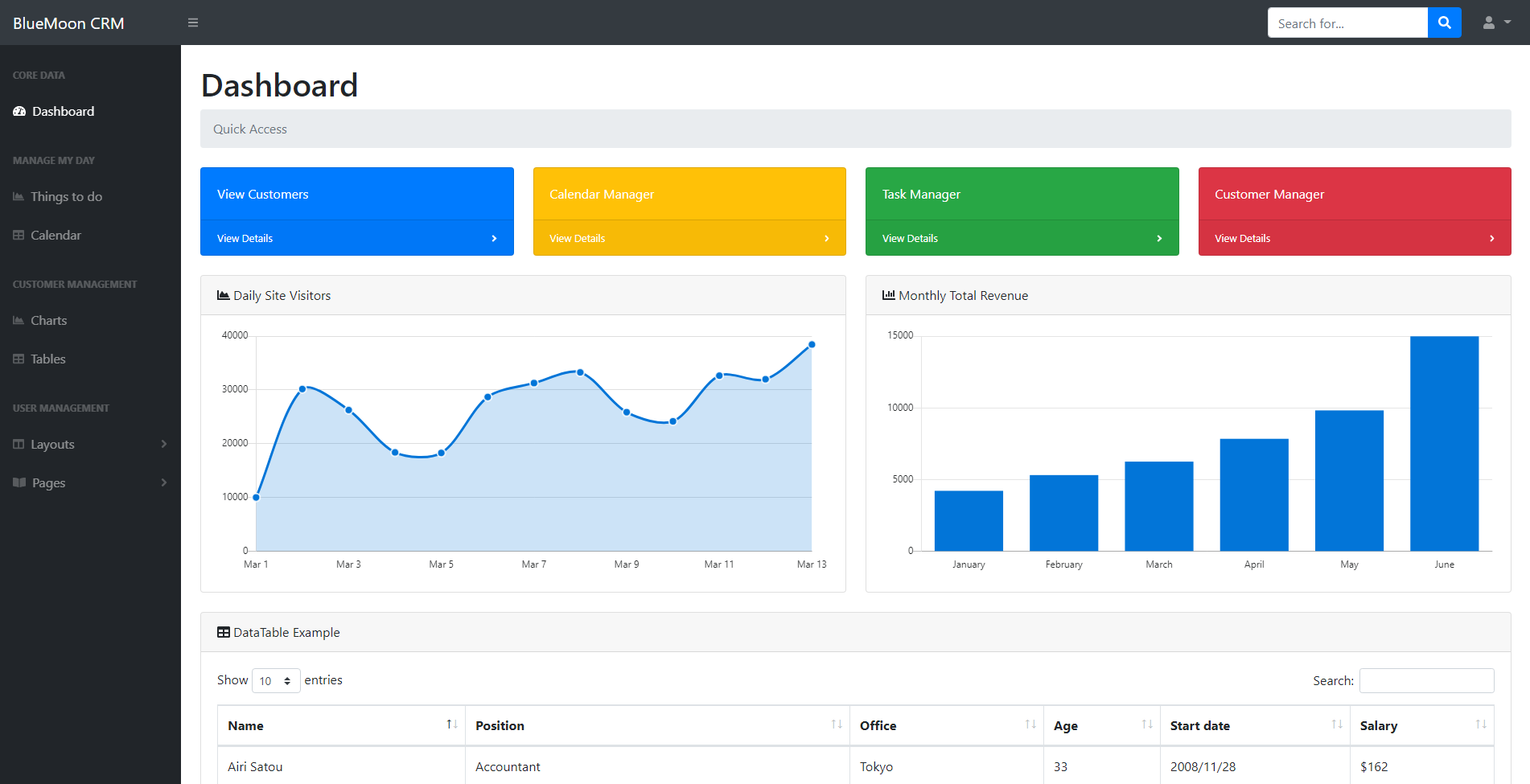Select Things to do in sidebar
Image resolution: width=1530 pixels, height=784 pixels.
pos(67,196)
